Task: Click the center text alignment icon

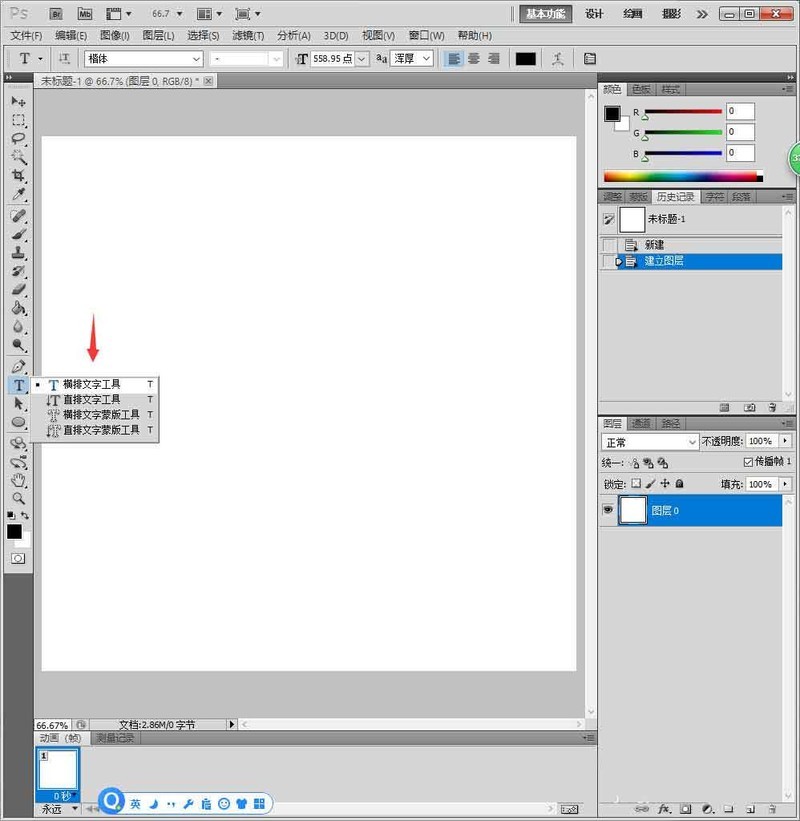Action: click(474, 58)
